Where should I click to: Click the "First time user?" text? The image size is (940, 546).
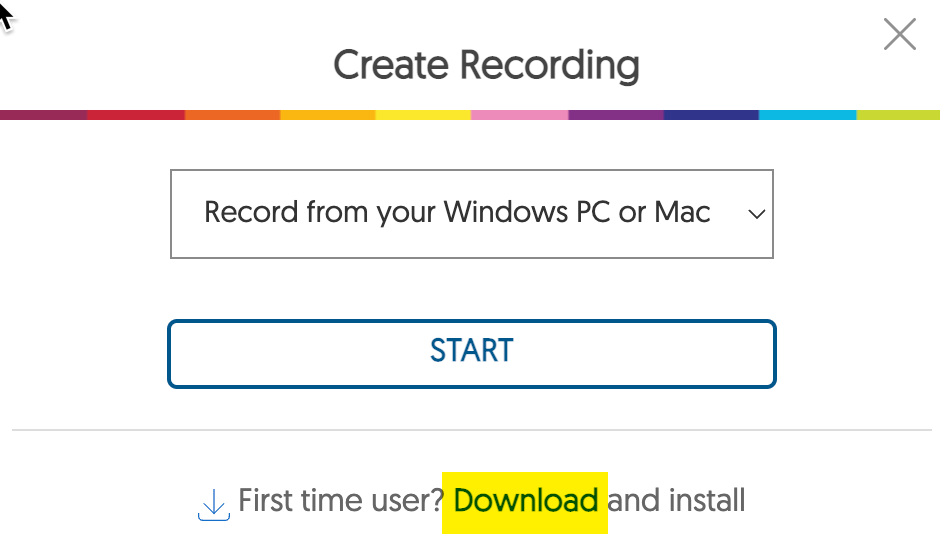coord(342,500)
